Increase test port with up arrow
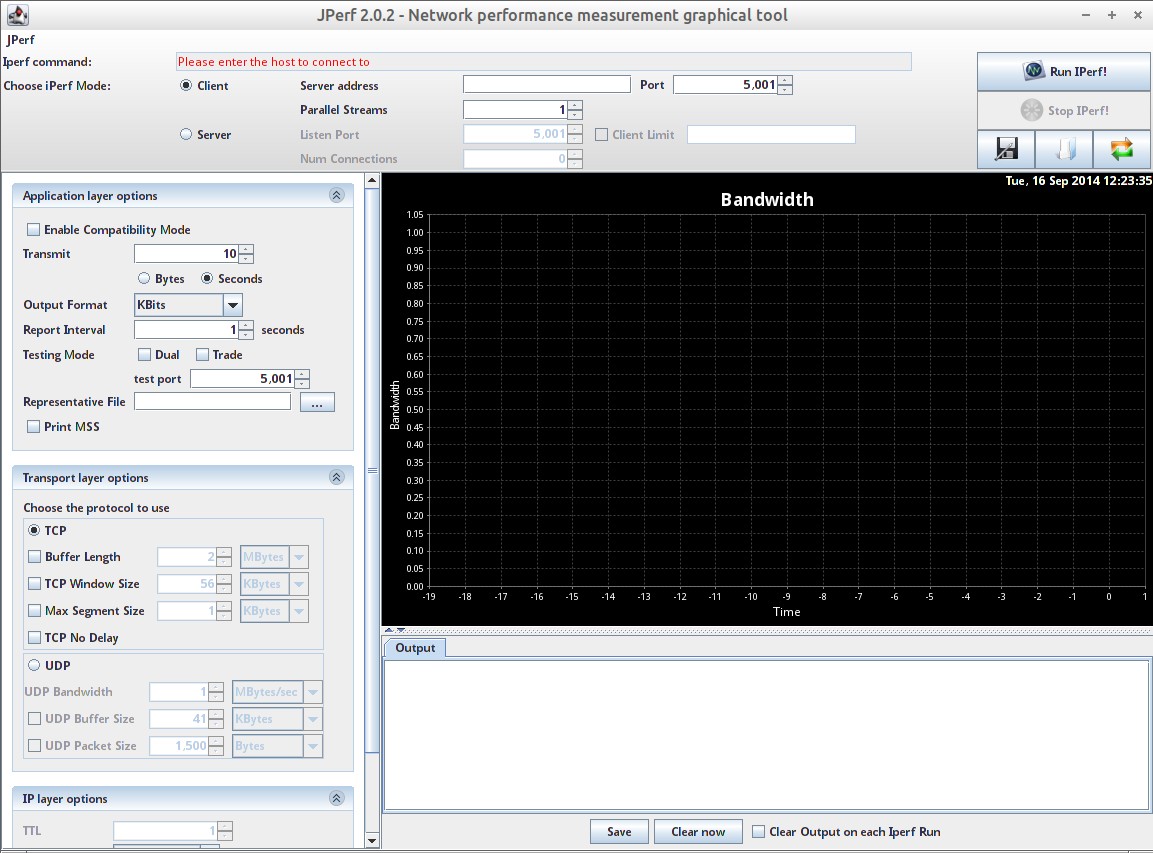 [302, 374]
